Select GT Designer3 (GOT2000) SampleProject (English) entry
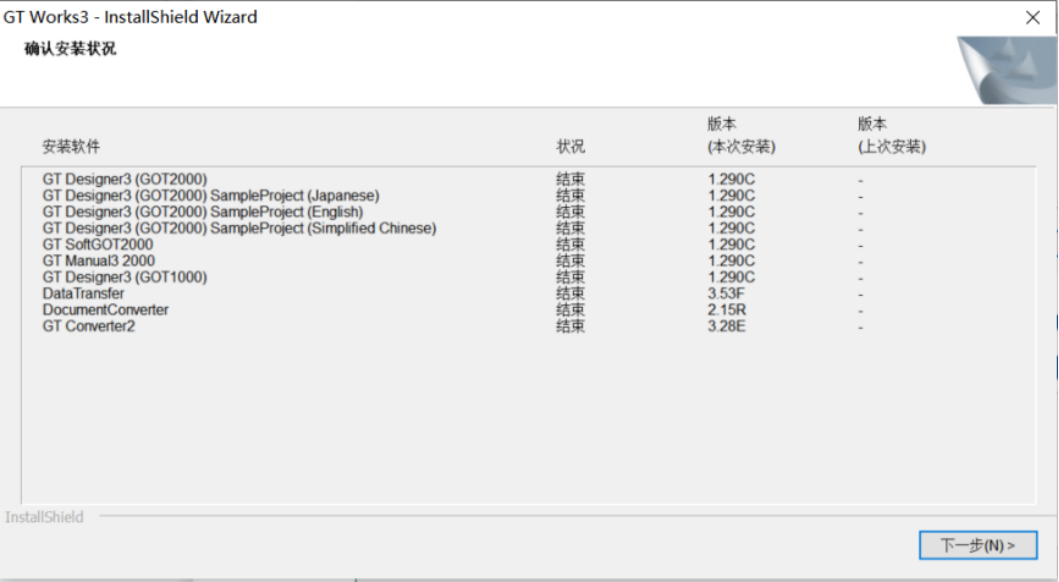1059x582 pixels. [x=203, y=212]
